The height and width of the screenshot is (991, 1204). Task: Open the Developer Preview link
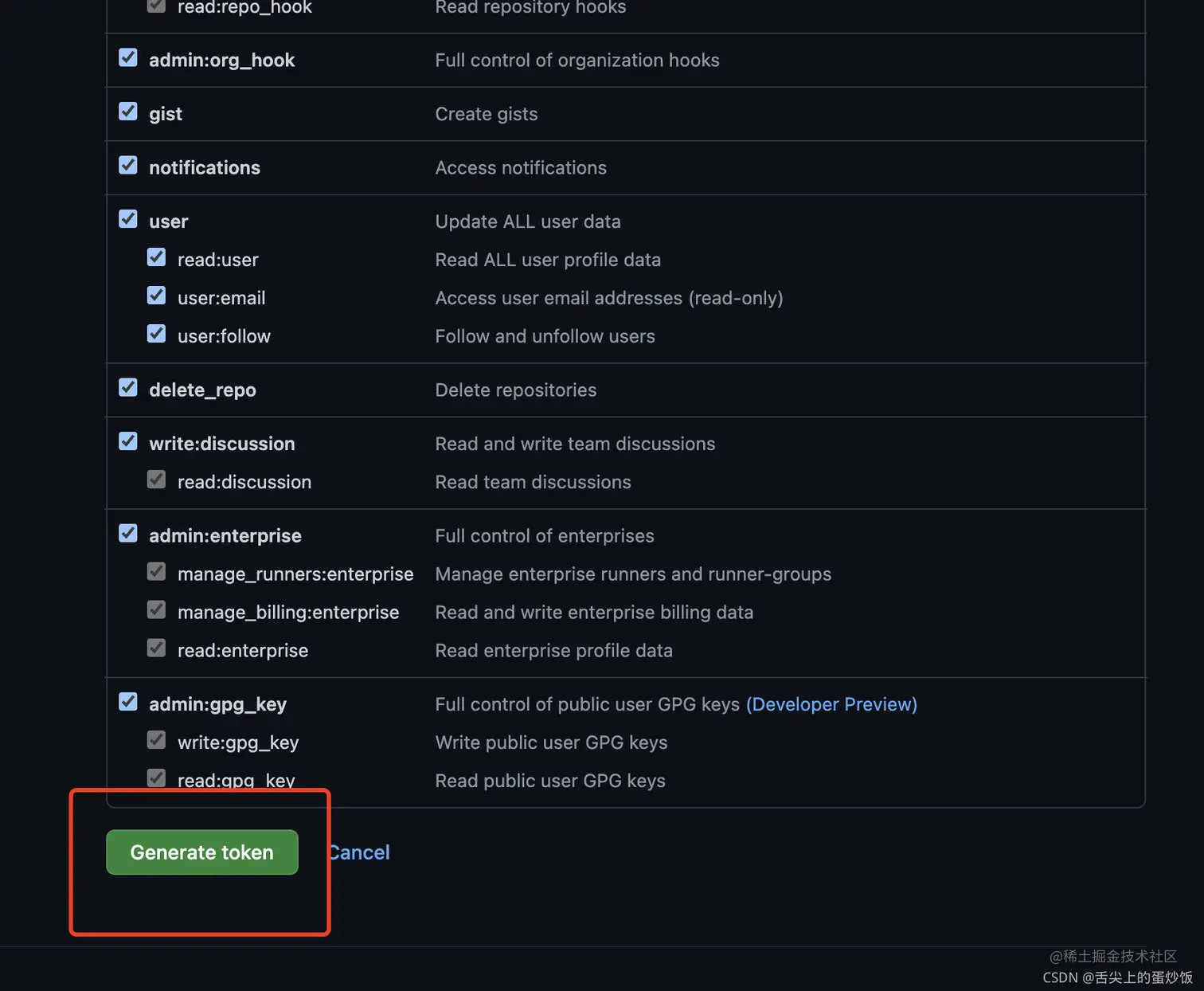coord(831,704)
